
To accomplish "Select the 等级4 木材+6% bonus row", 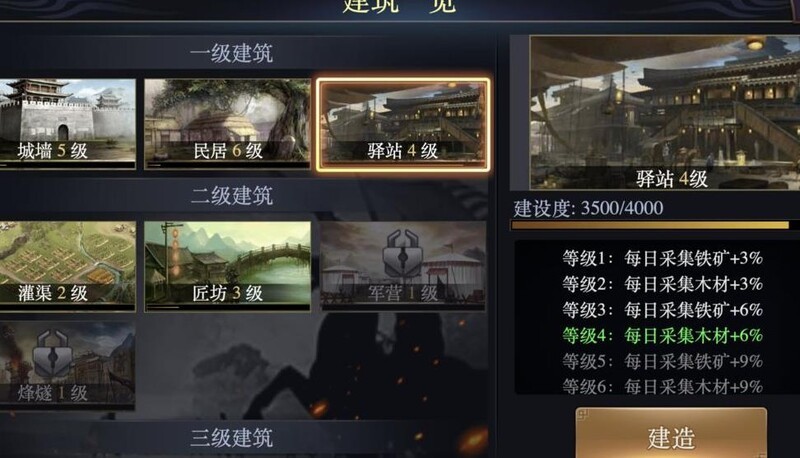I will pos(662,336).
